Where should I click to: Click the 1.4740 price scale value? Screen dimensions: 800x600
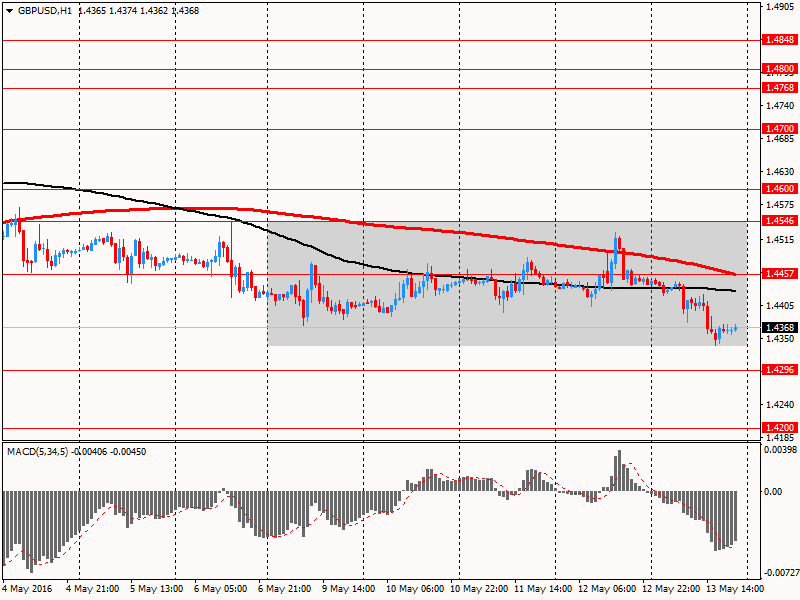[781, 106]
